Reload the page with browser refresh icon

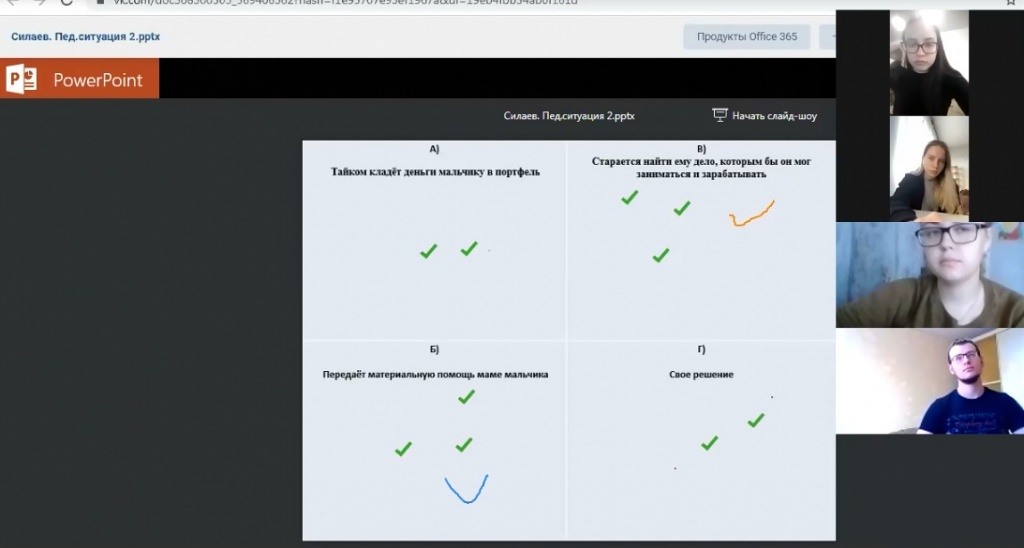pyautogui.click(x=66, y=3)
